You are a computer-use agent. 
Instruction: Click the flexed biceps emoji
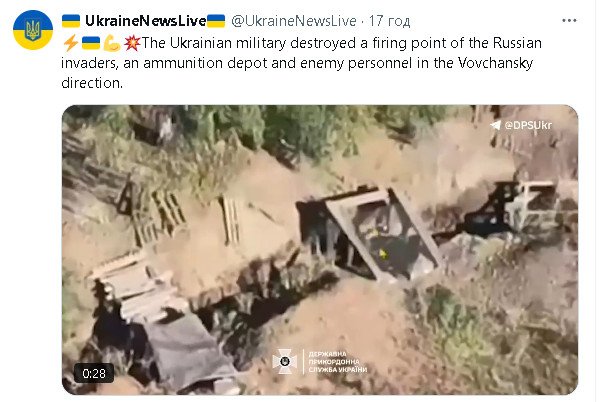click(x=112, y=43)
